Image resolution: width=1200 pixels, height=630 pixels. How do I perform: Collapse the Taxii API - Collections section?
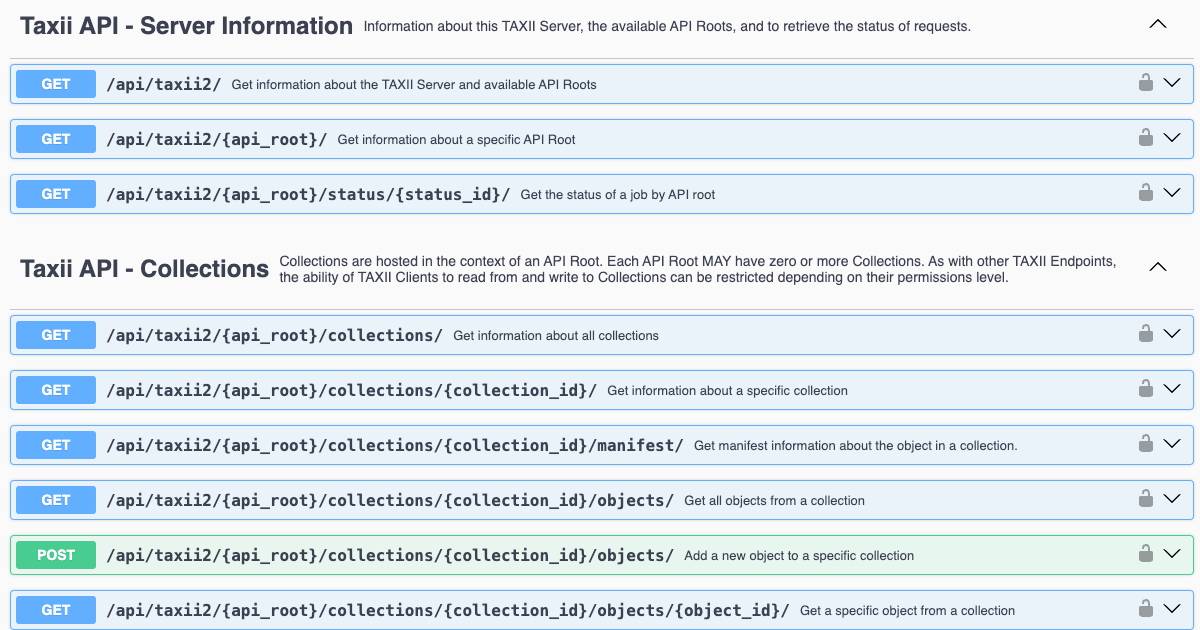coord(1158,267)
